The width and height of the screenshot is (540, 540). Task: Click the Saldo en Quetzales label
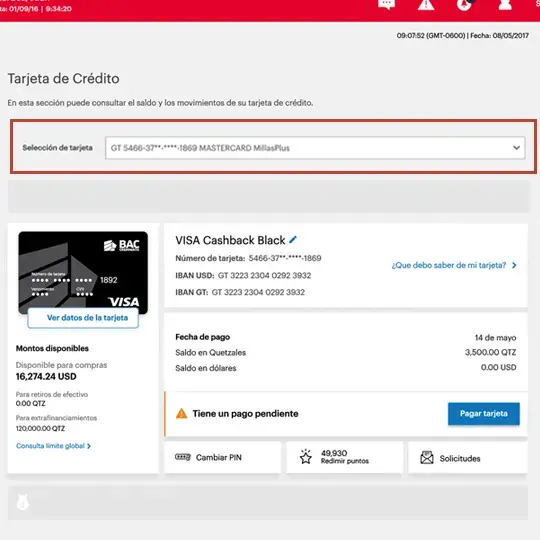(210, 353)
